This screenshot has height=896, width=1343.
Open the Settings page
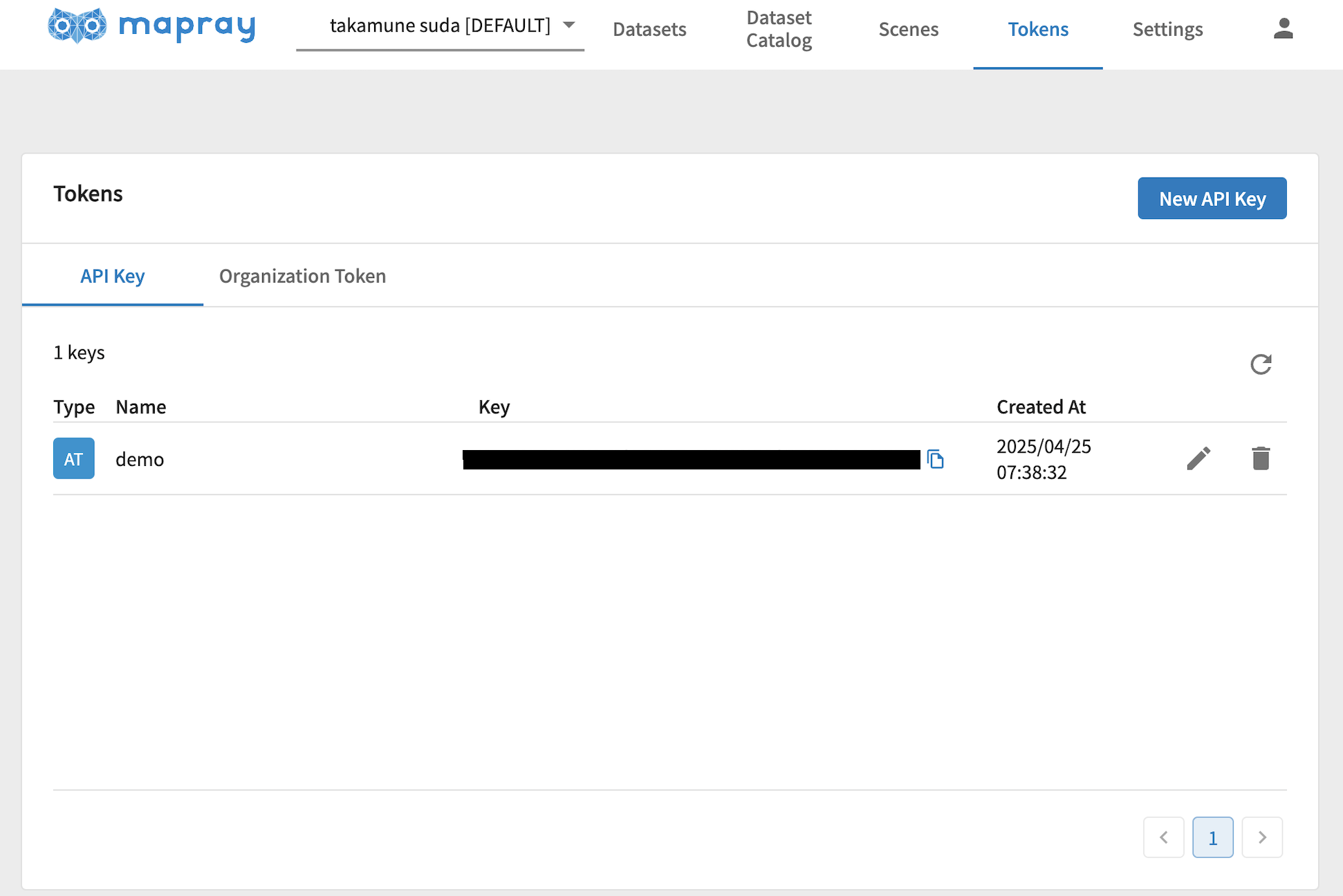point(1167,29)
